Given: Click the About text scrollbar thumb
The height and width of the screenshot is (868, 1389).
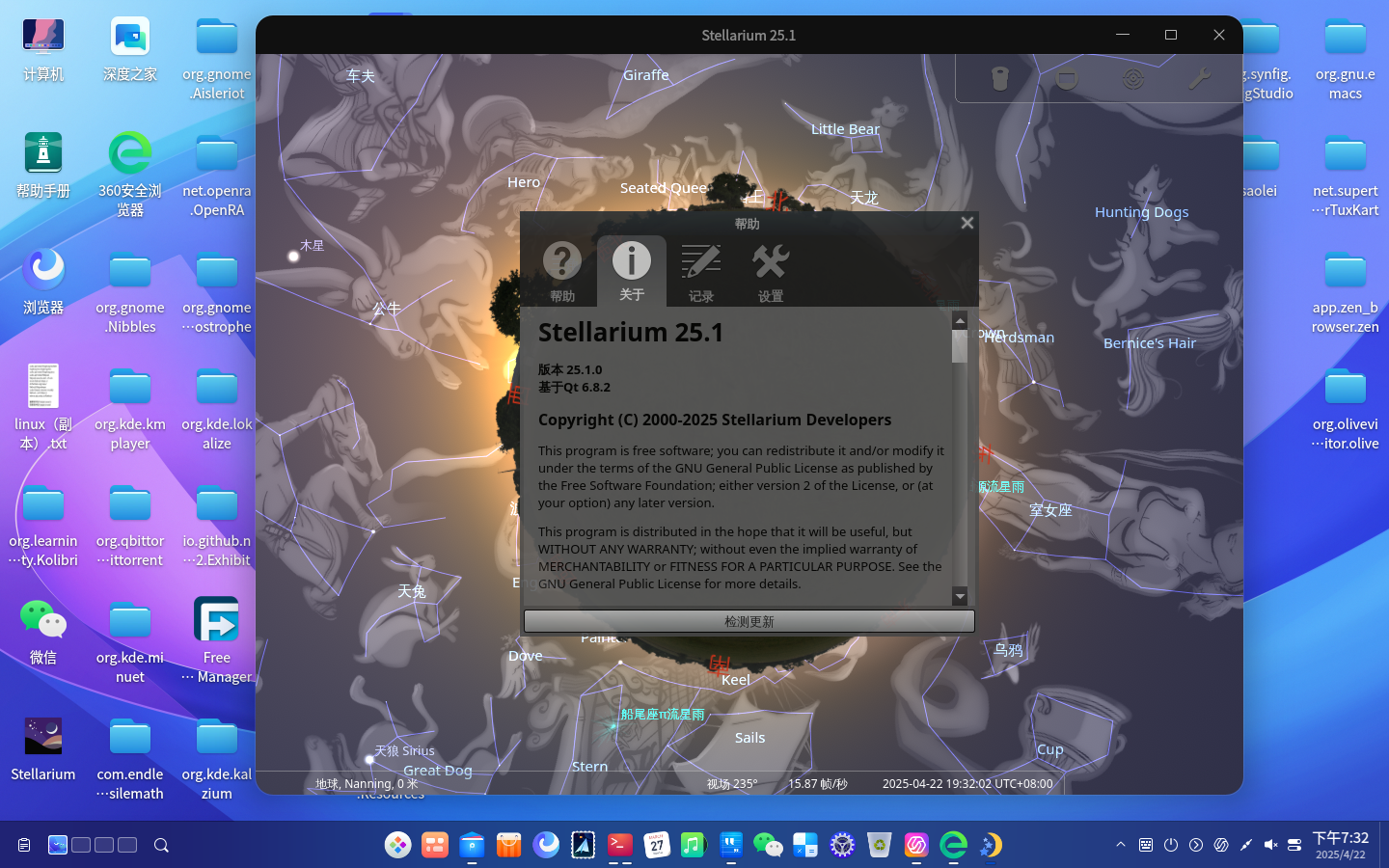Looking at the screenshot, I should (x=960, y=346).
